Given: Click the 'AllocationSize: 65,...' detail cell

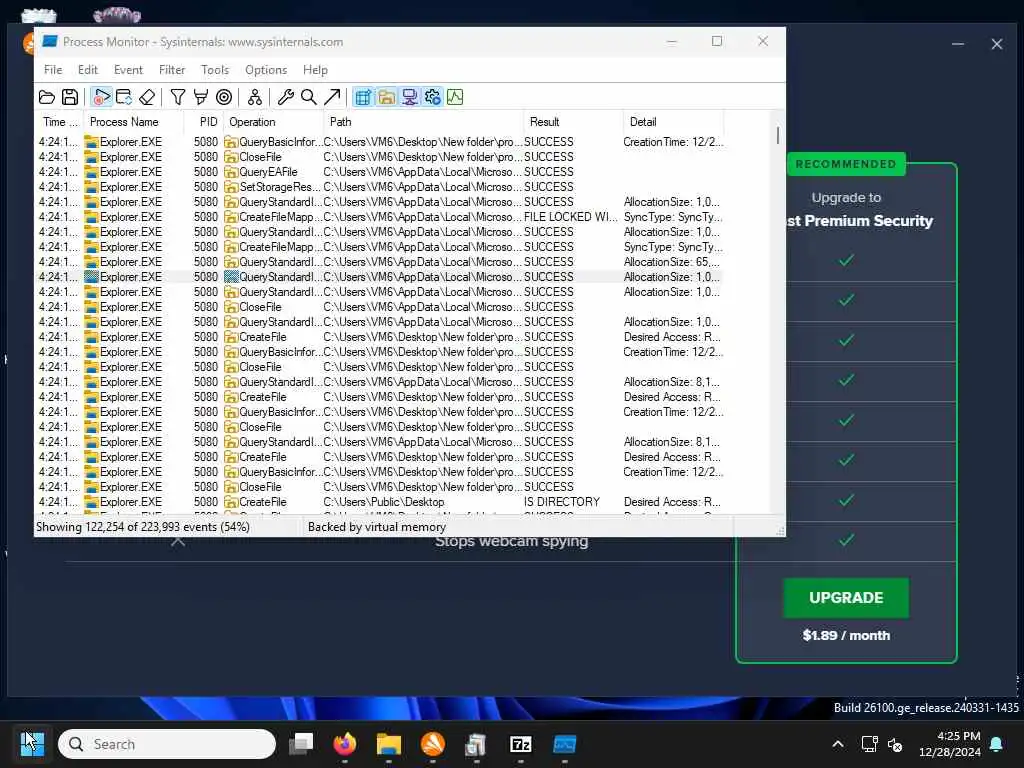Looking at the screenshot, I should pos(671,262).
